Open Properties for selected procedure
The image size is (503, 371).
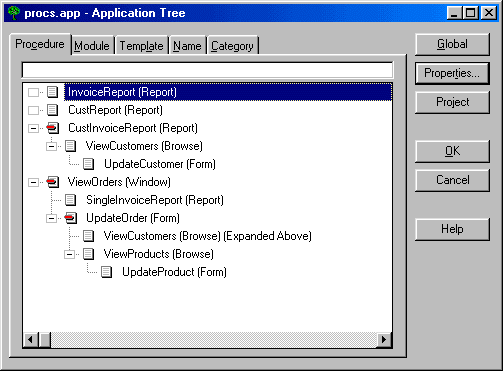(452, 73)
